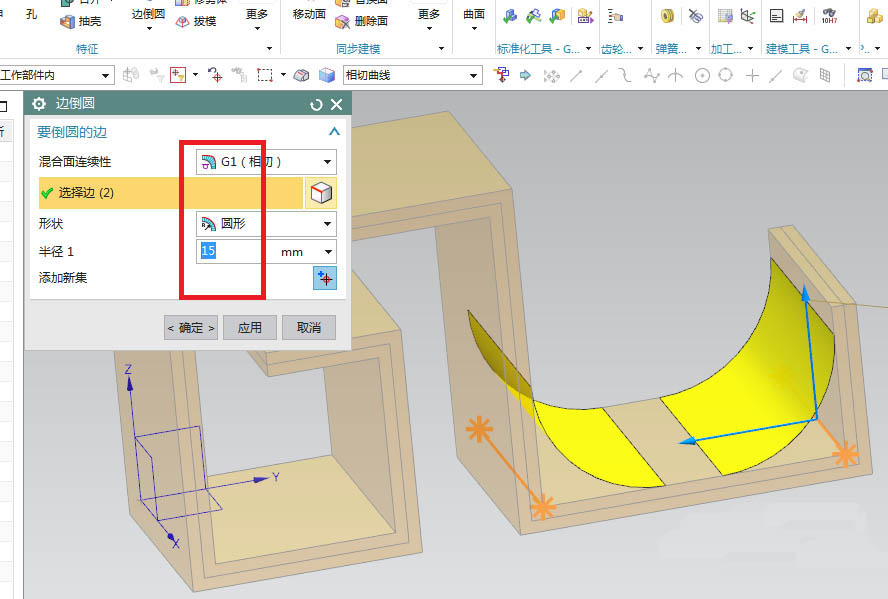Collapse the 要倒圆的边 section
This screenshot has width=888, height=599.
(334, 131)
